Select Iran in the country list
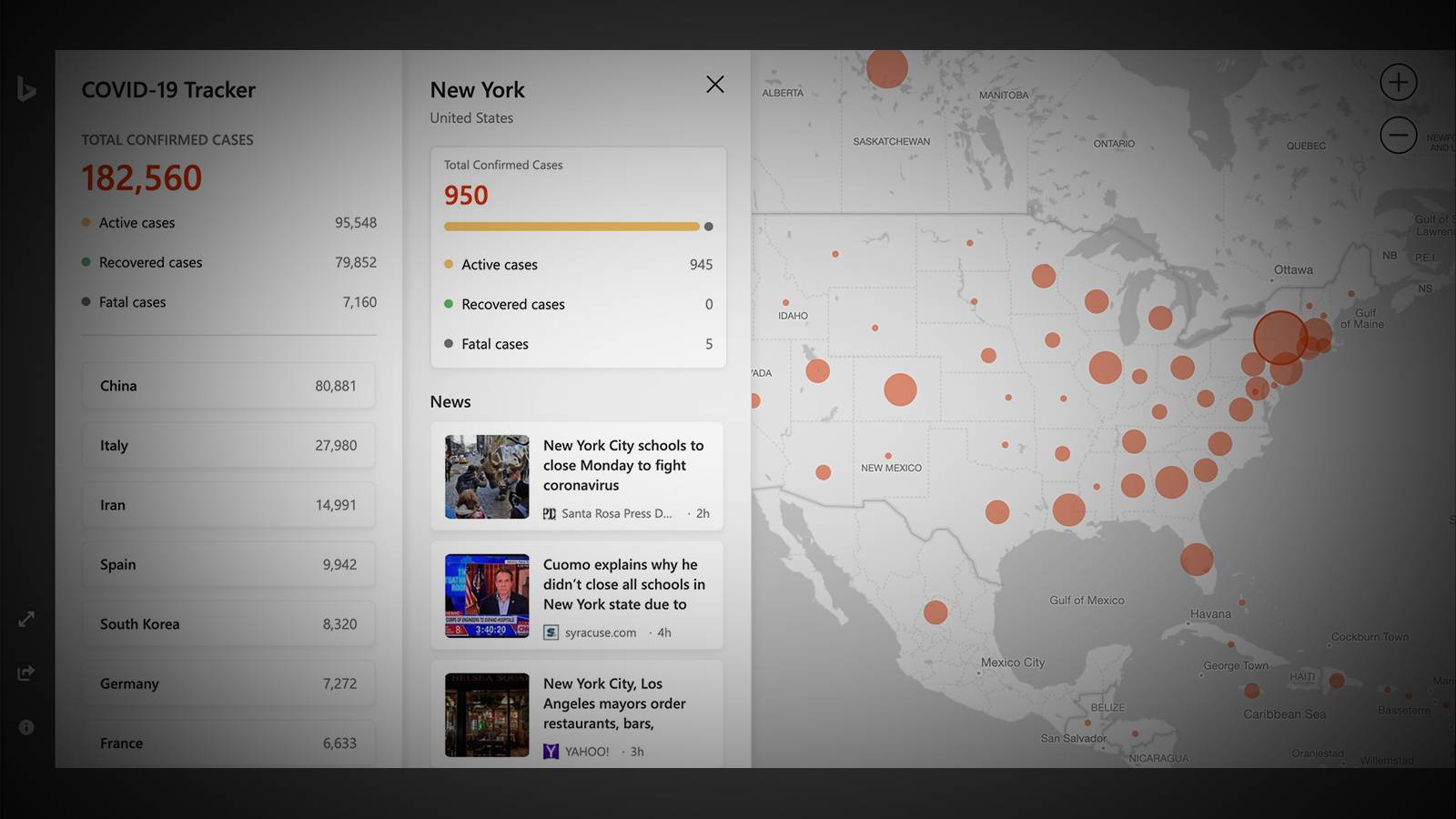The height and width of the screenshot is (819, 1456). pyautogui.click(x=228, y=505)
